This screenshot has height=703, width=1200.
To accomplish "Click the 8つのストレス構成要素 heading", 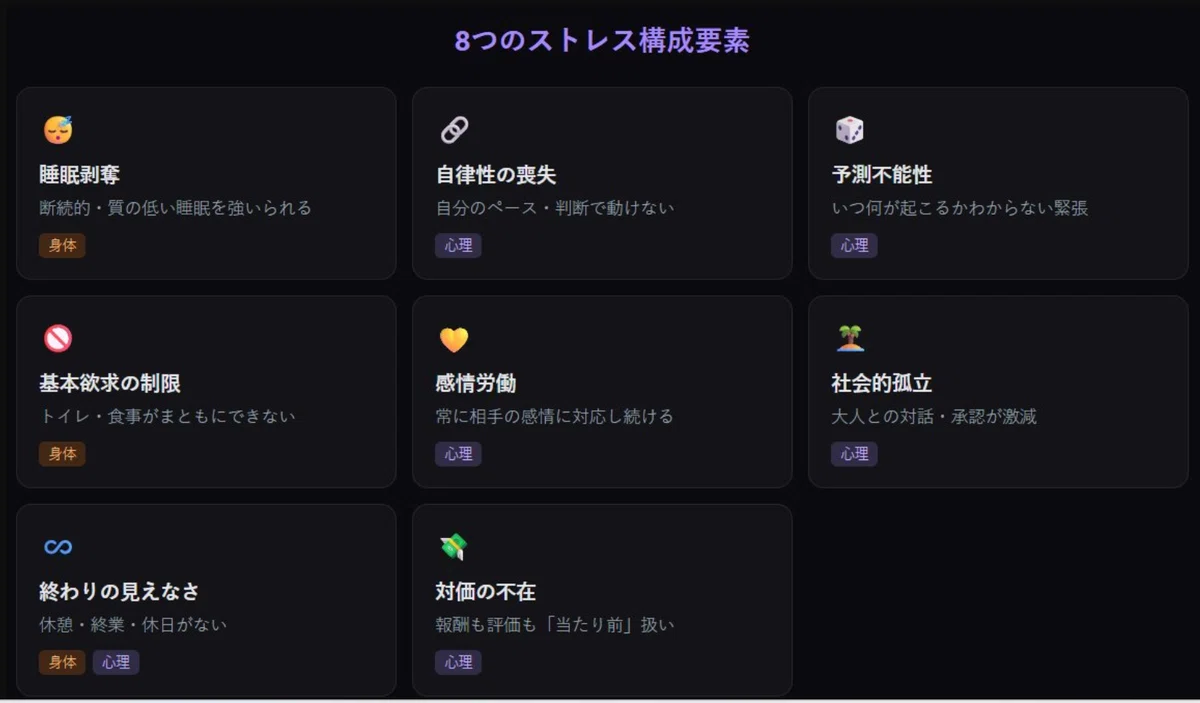I will point(601,41).
